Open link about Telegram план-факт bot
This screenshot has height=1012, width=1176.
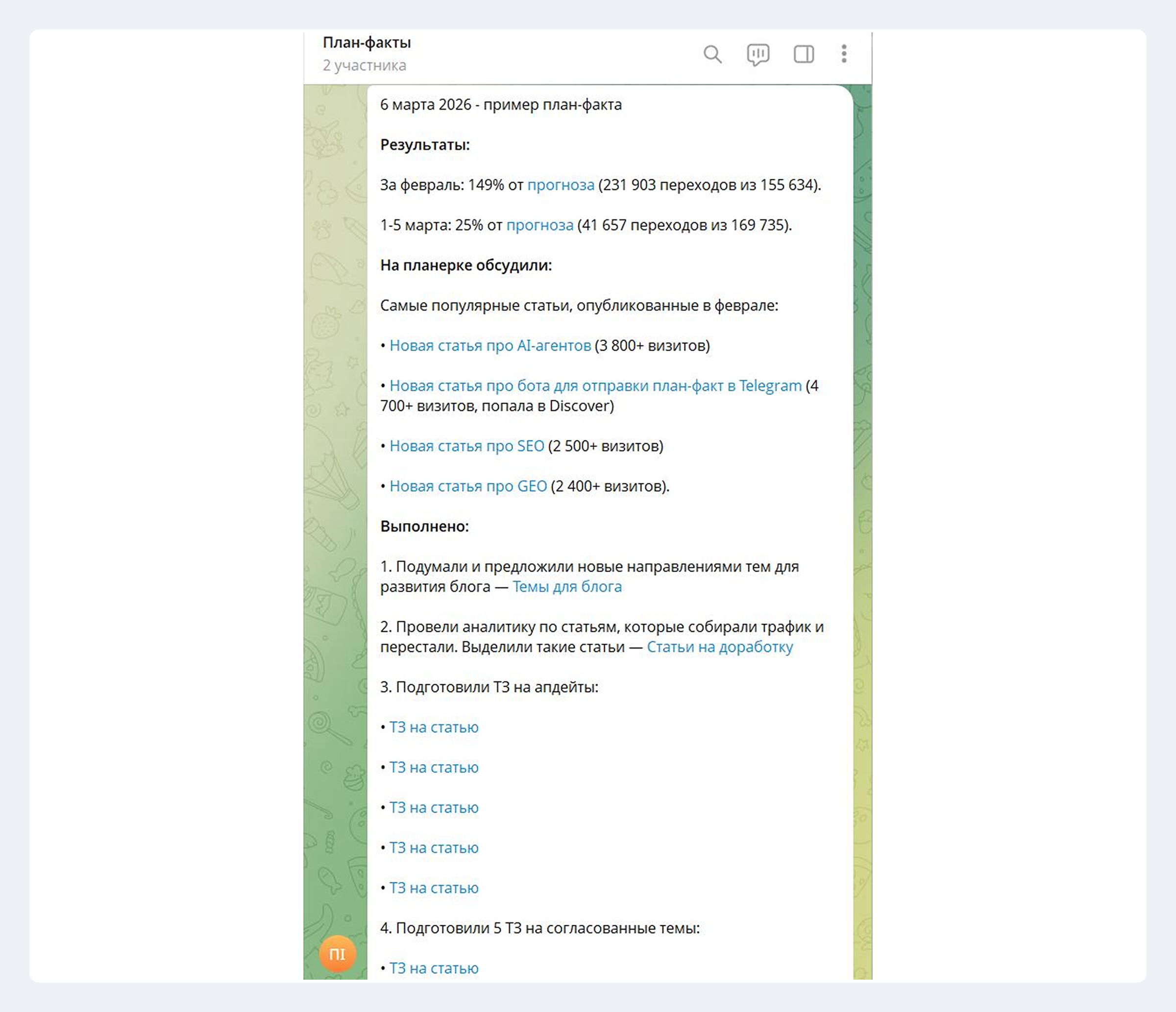point(595,386)
